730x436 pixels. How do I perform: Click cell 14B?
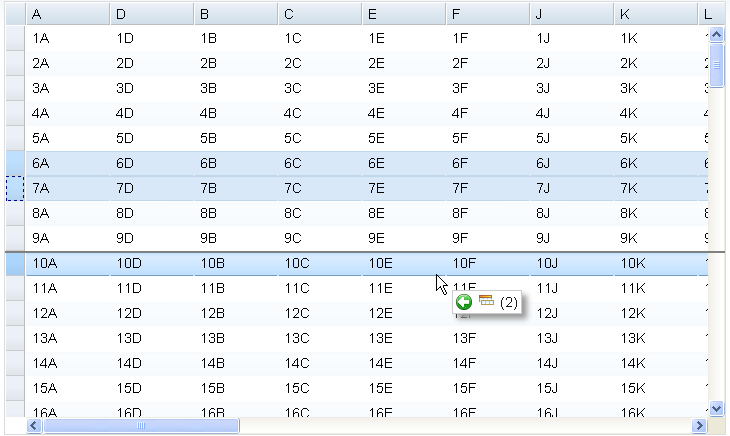click(x=236, y=363)
